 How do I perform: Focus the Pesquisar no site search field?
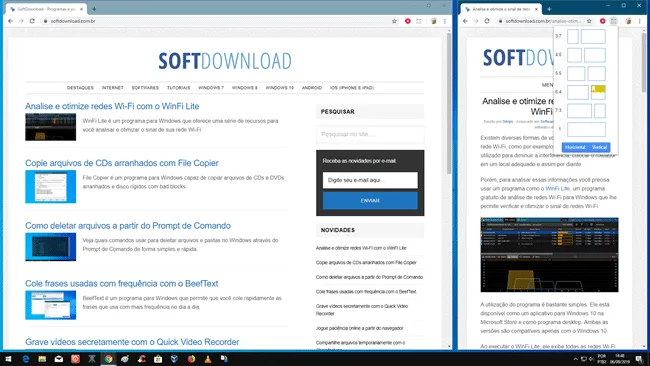(x=370, y=134)
